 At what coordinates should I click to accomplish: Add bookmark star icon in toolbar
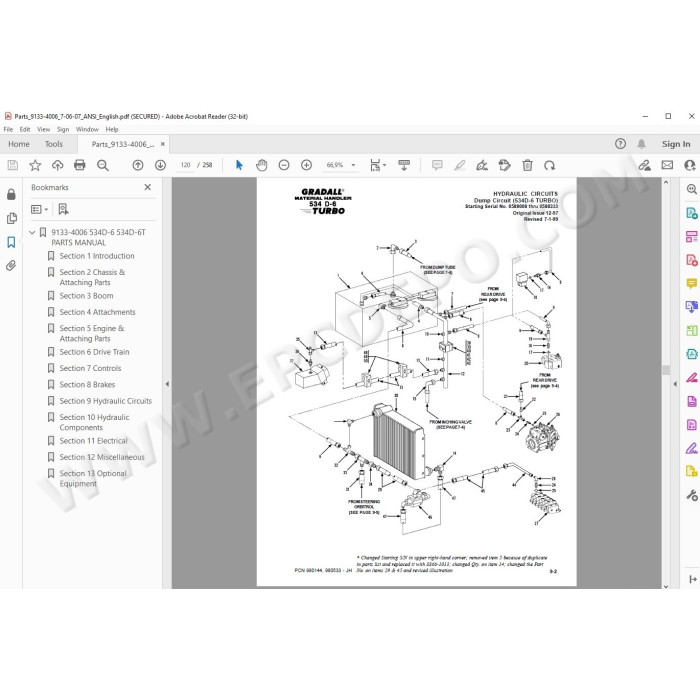(x=35, y=165)
